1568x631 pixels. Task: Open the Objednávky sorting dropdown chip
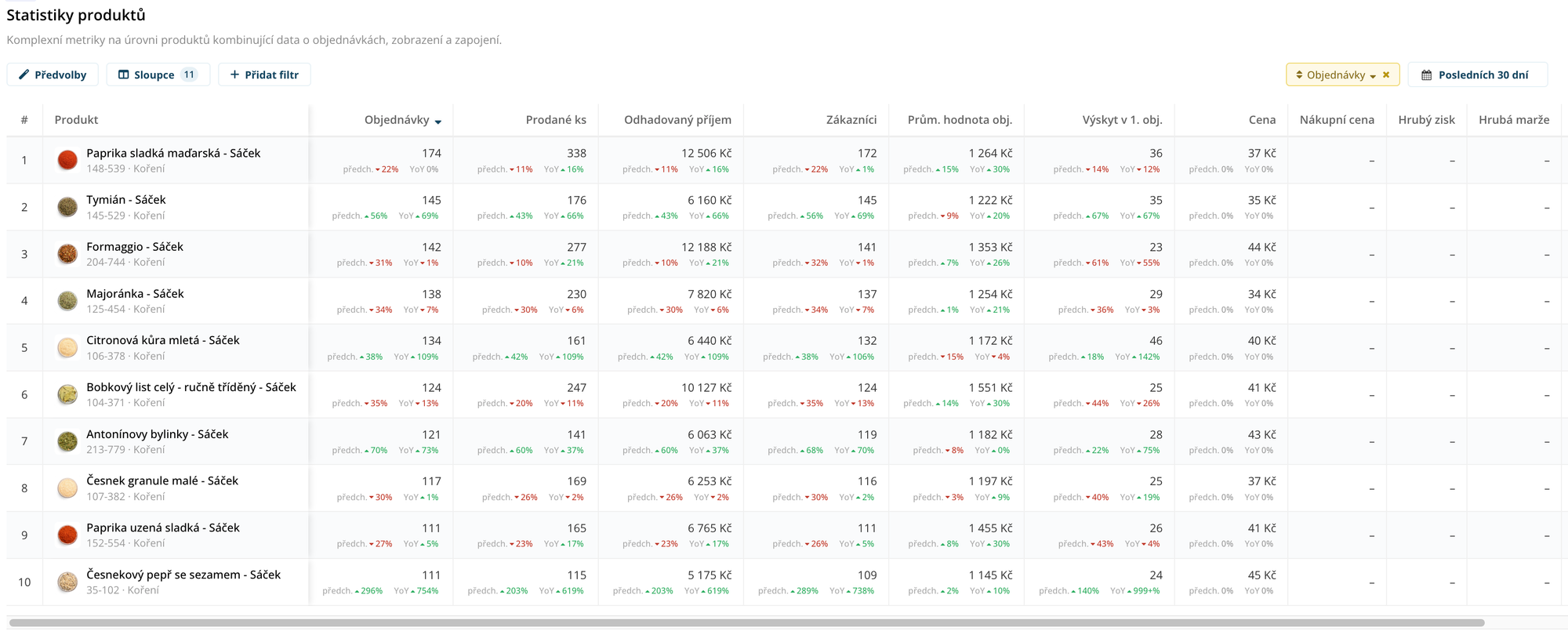coord(1337,75)
